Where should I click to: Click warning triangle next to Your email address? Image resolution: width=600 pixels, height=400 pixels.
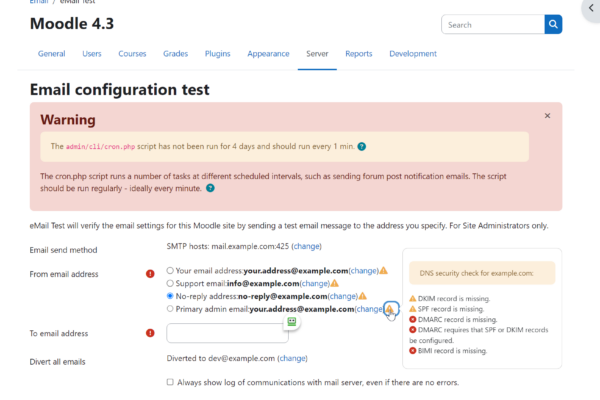(x=383, y=271)
